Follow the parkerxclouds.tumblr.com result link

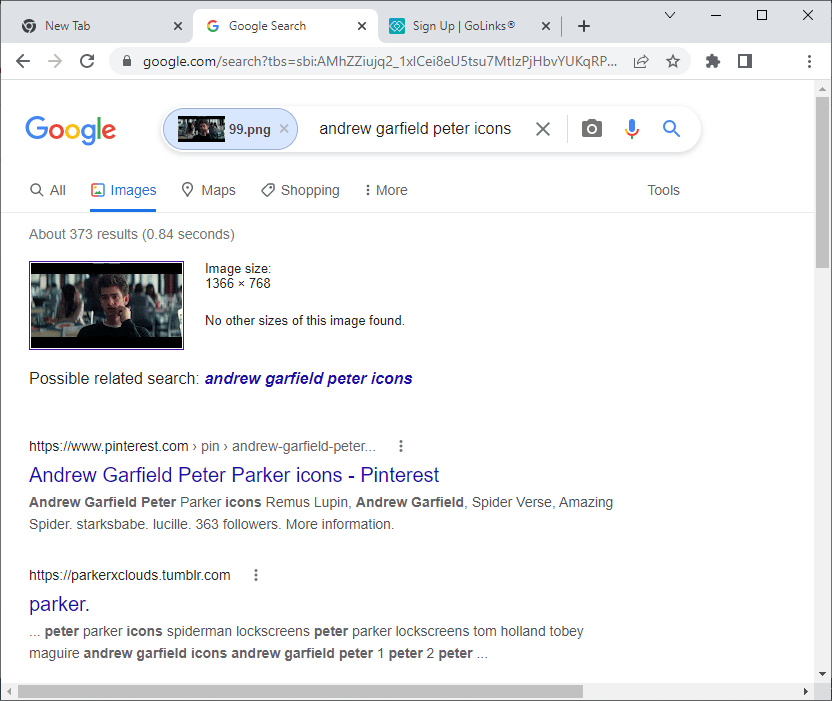(x=129, y=575)
